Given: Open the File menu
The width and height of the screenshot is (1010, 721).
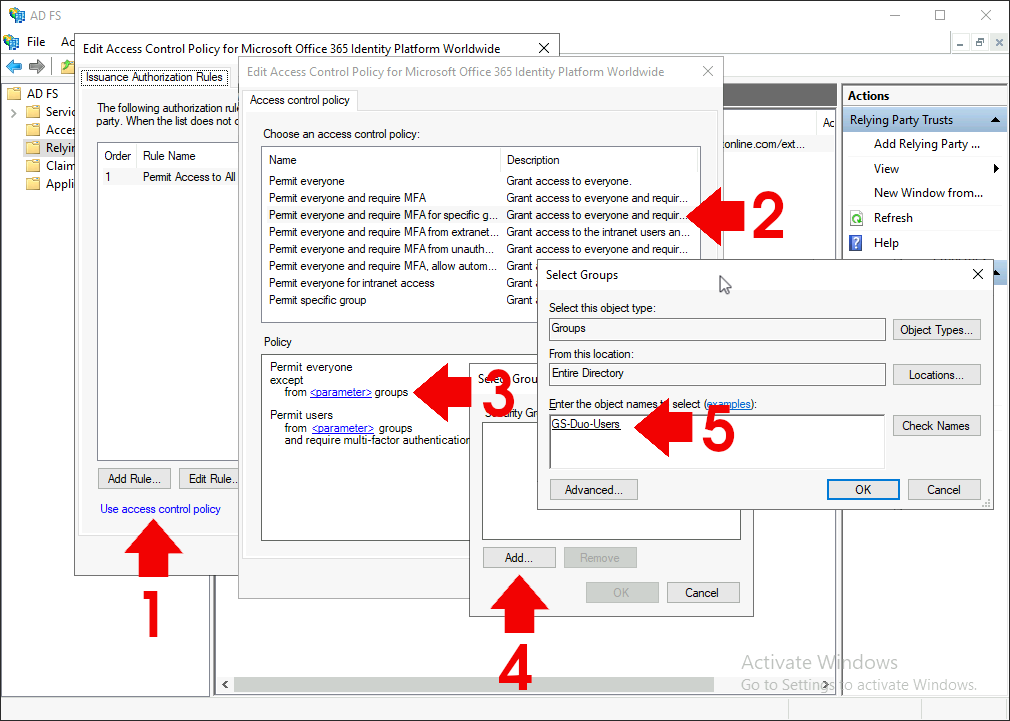Looking at the screenshot, I should point(36,42).
